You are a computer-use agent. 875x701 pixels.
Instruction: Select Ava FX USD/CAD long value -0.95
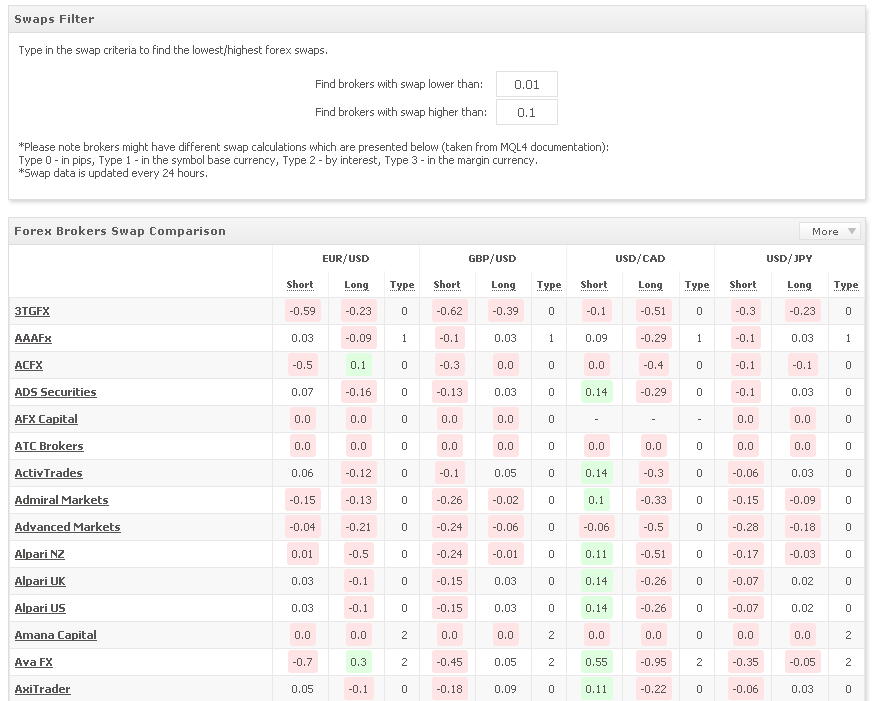click(x=653, y=662)
